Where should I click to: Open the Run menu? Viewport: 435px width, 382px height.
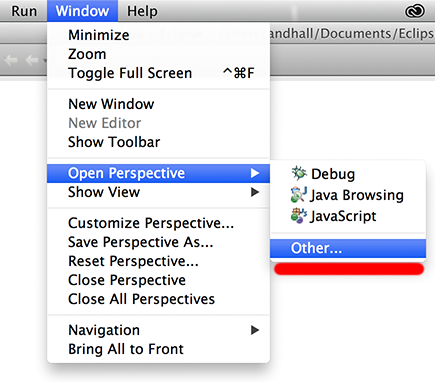[x=24, y=11]
